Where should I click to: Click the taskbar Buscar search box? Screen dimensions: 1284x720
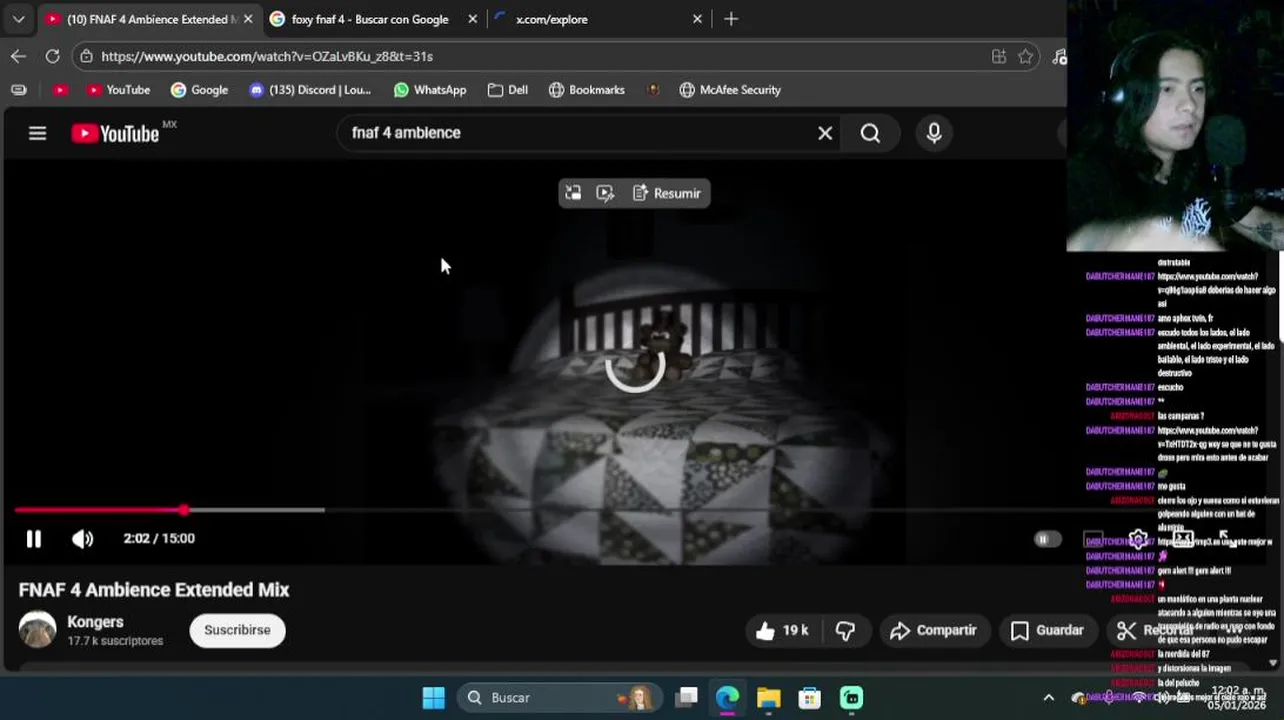560,698
